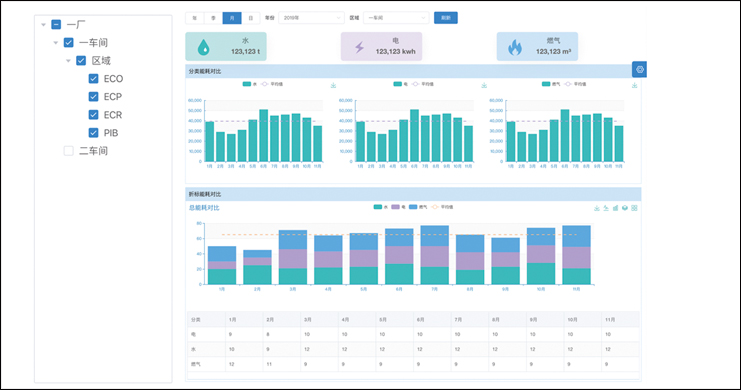This screenshot has width=741, height=390.
Task: Click the grid view icon in total energy toolbar
Action: click(x=634, y=208)
